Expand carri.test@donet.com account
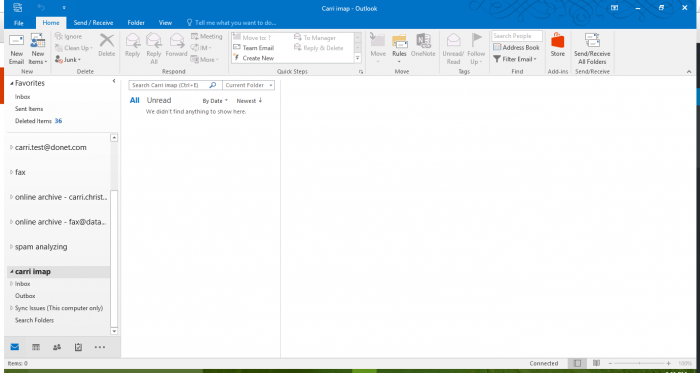Viewport: 700px width, 373px height. [12, 147]
